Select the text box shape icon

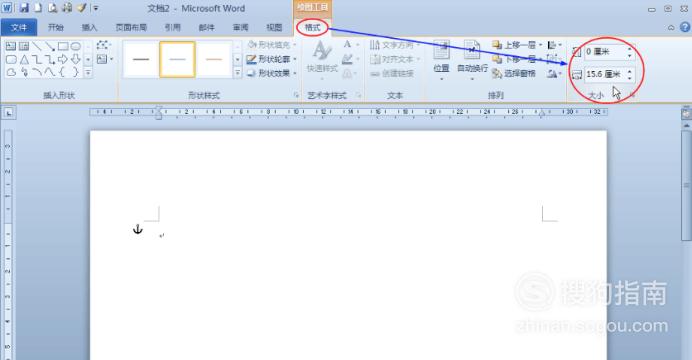pyautogui.click(x=11, y=46)
